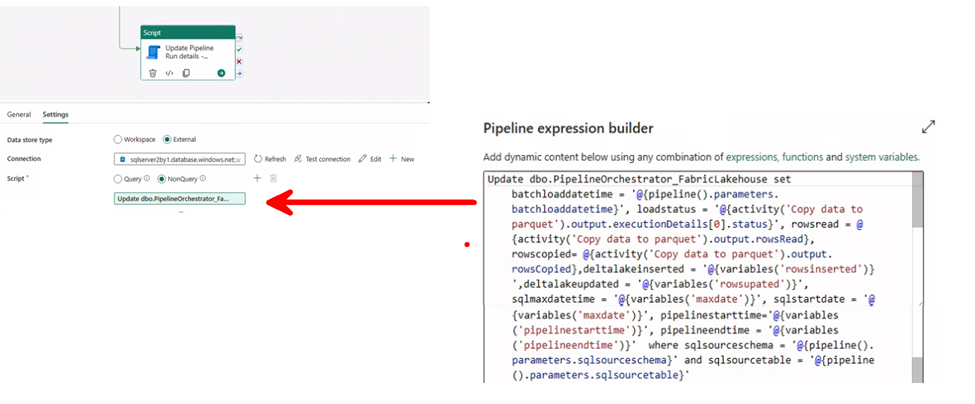
Task: Select the Workspace data store type
Action: click(x=119, y=139)
